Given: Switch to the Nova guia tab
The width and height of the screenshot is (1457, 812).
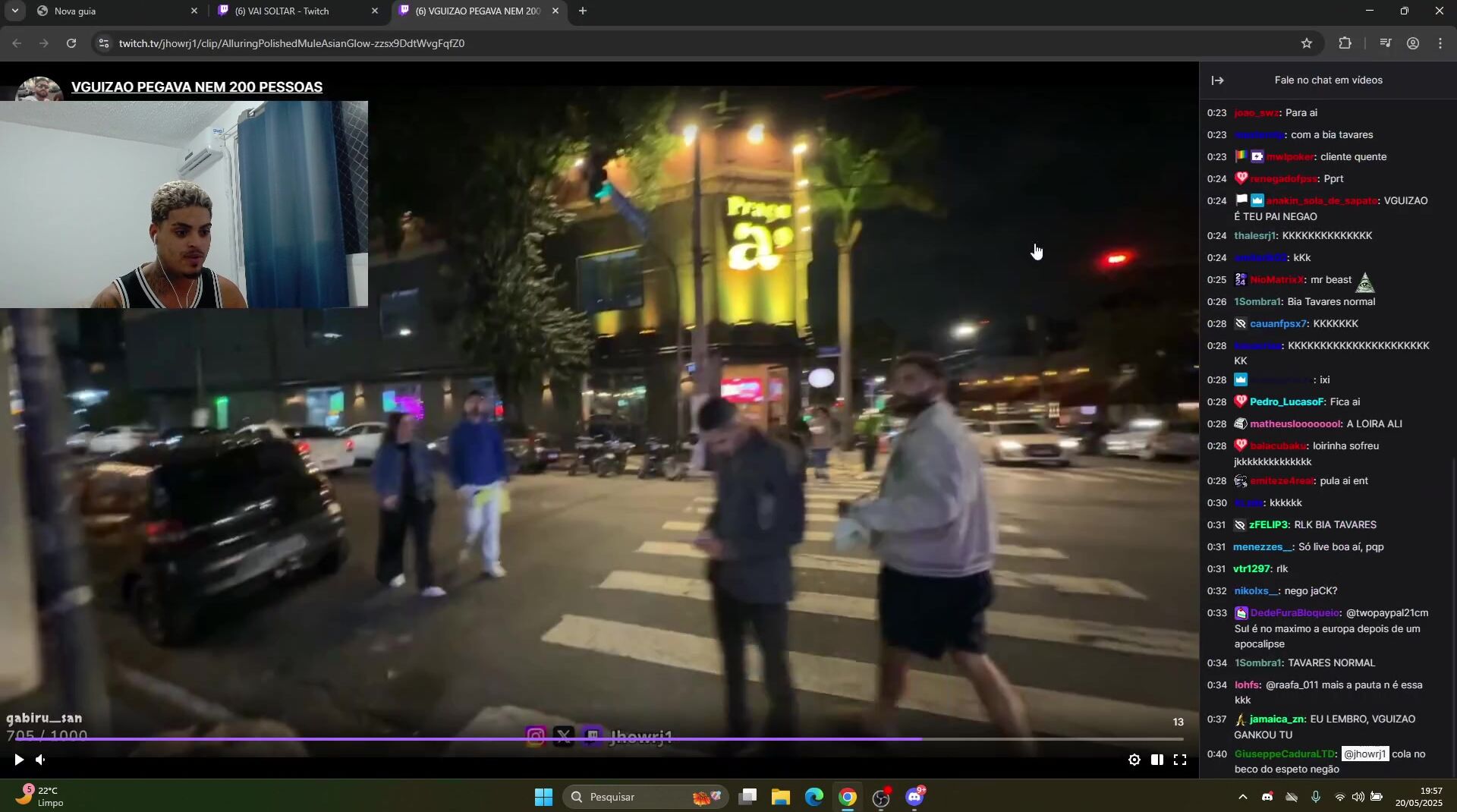Looking at the screenshot, I should [114, 11].
